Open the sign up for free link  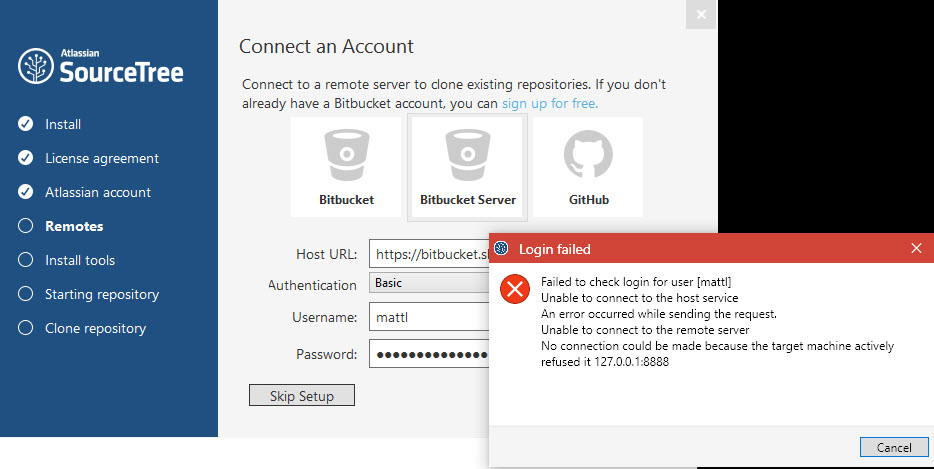pyautogui.click(x=550, y=104)
